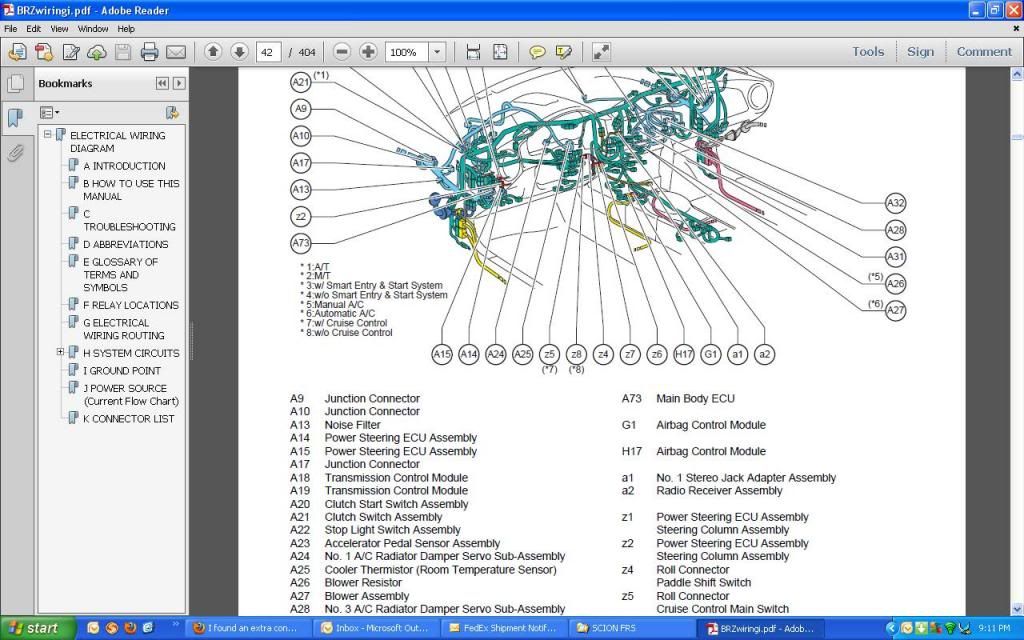The image size is (1024, 640).
Task: Zoom out with minus button
Action: [342, 52]
